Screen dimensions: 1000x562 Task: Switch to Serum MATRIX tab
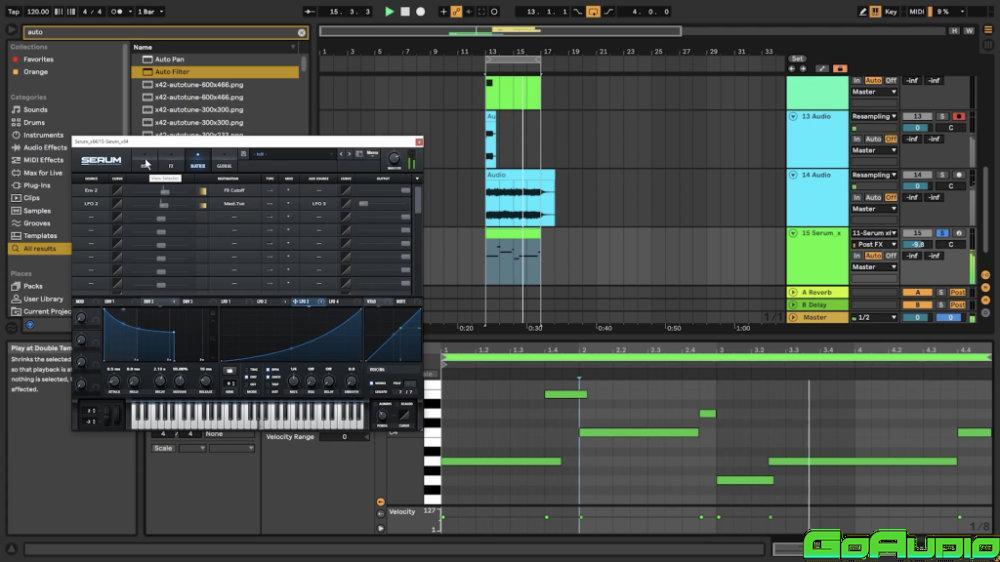pos(198,160)
